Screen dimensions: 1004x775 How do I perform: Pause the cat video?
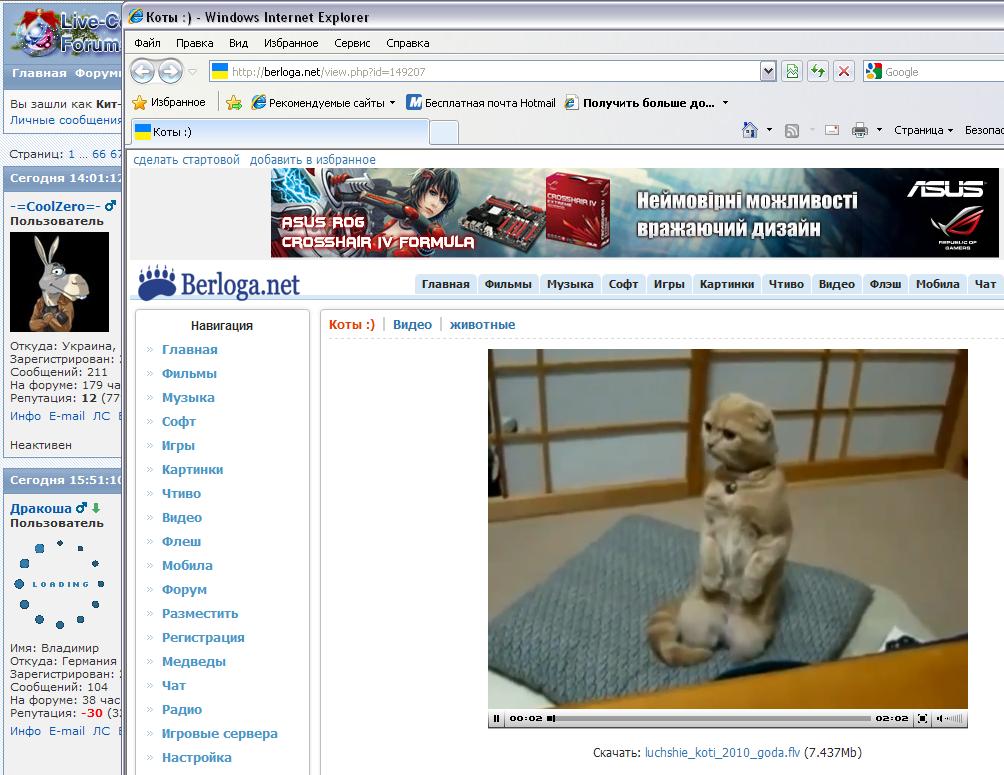point(496,718)
